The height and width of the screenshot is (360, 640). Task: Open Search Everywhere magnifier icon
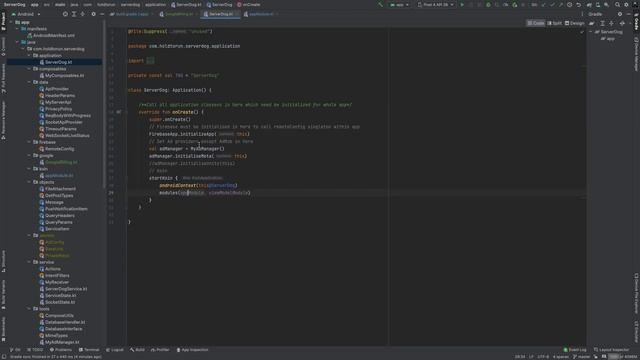[617, 5]
